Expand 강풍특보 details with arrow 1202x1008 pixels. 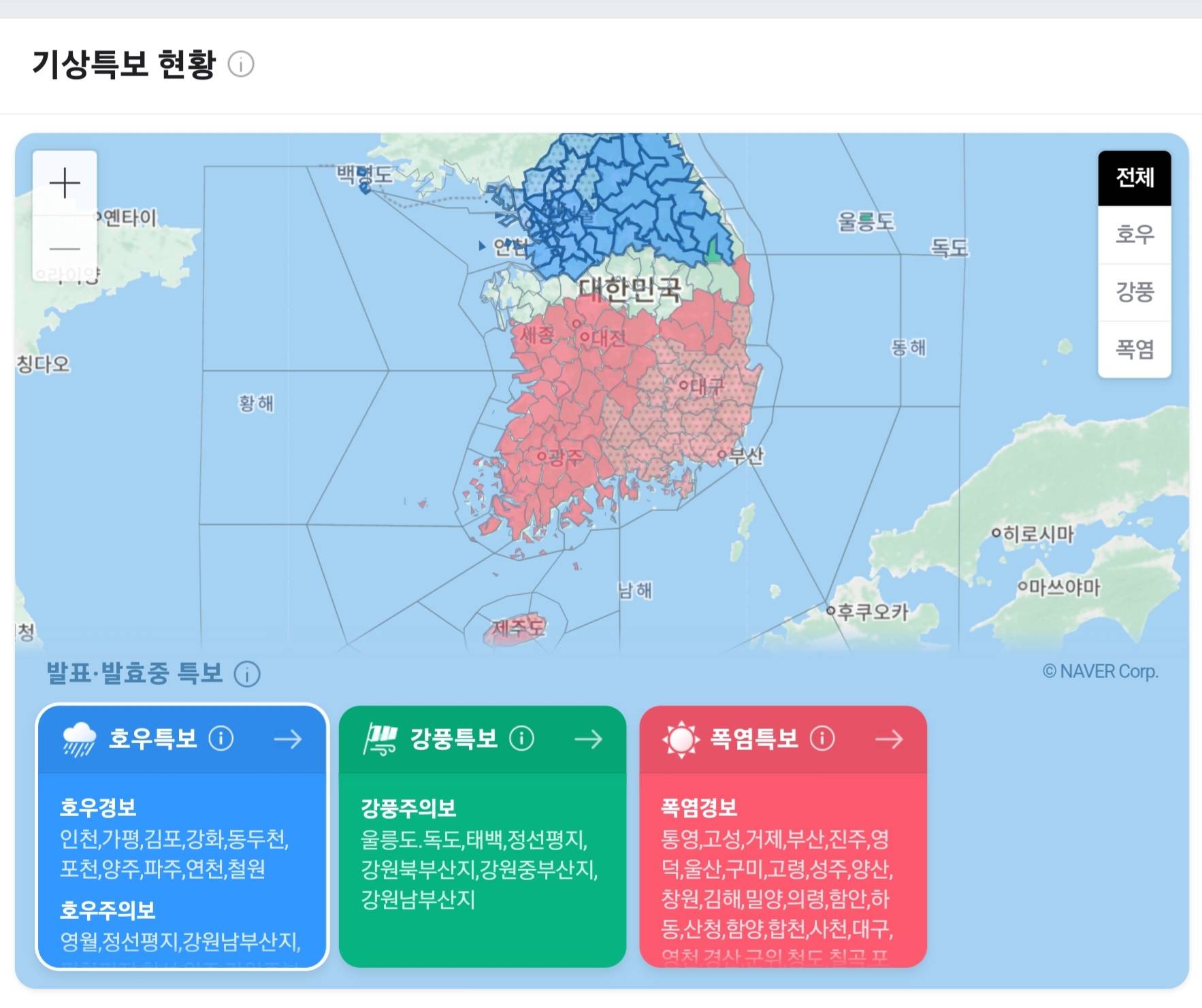(x=589, y=739)
